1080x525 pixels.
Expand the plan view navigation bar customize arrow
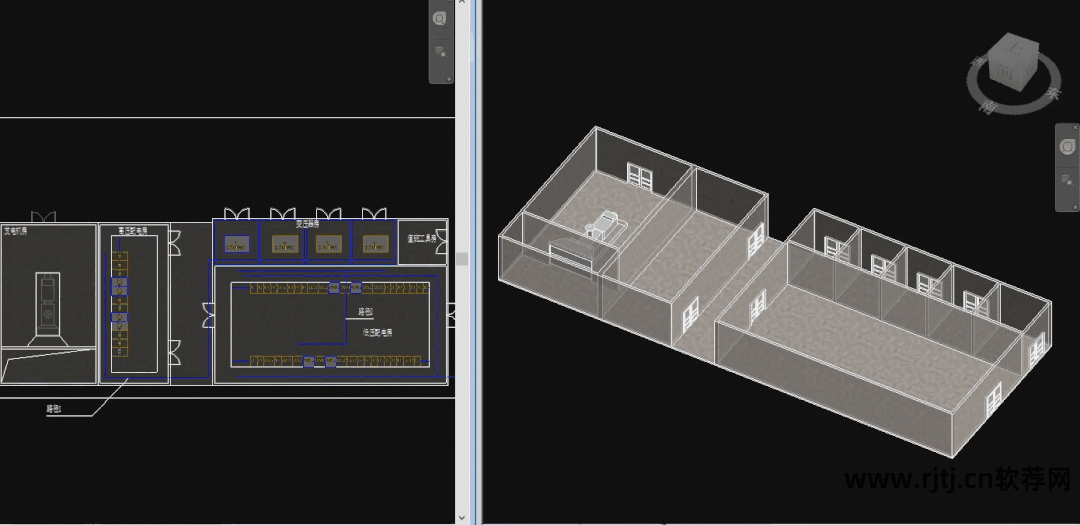point(448,78)
